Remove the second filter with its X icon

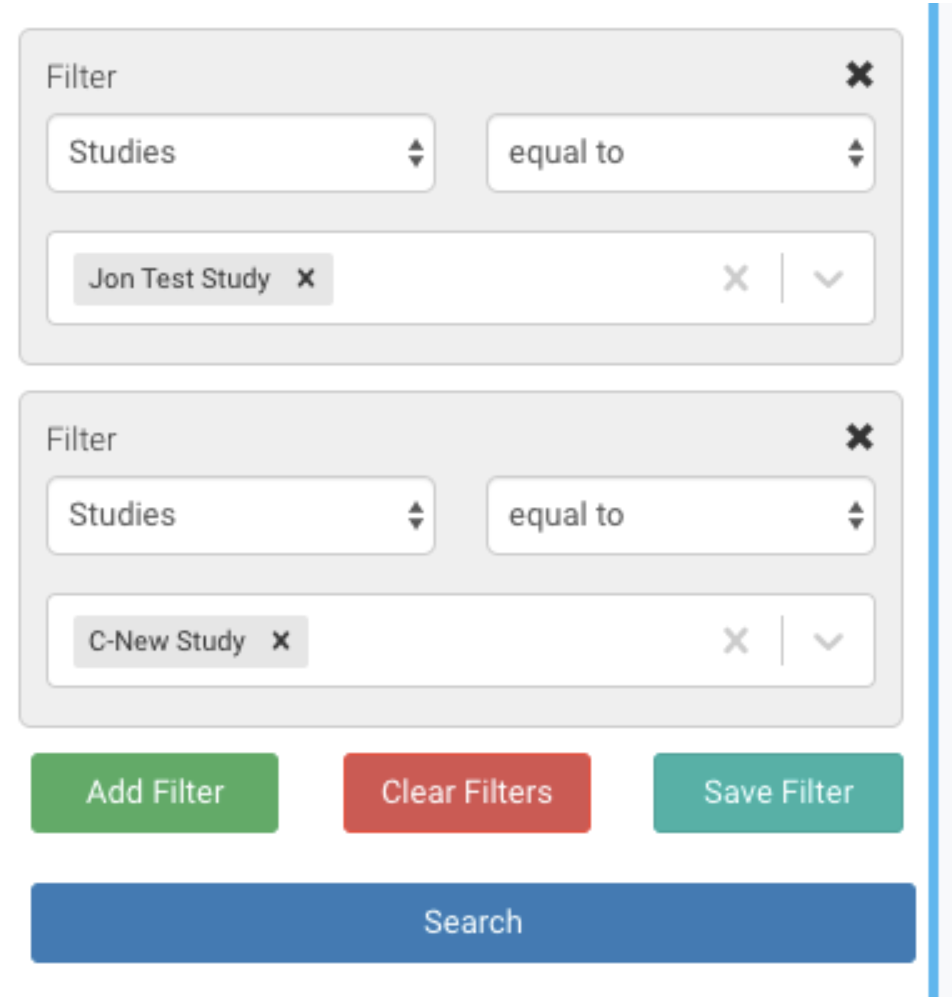tap(859, 437)
